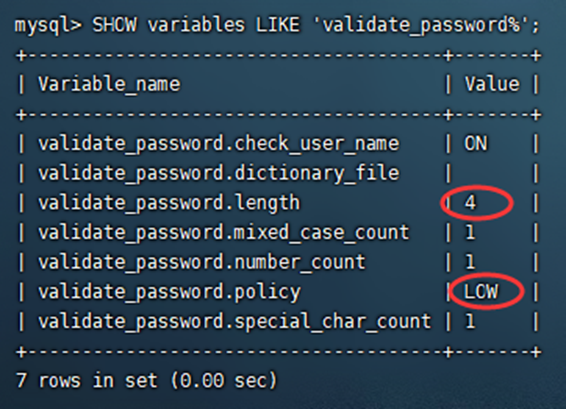Click the 'validate_password%' pattern string
The height and width of the screenshot is (409, 566).
pyautogui.click(x=421, y=26)
